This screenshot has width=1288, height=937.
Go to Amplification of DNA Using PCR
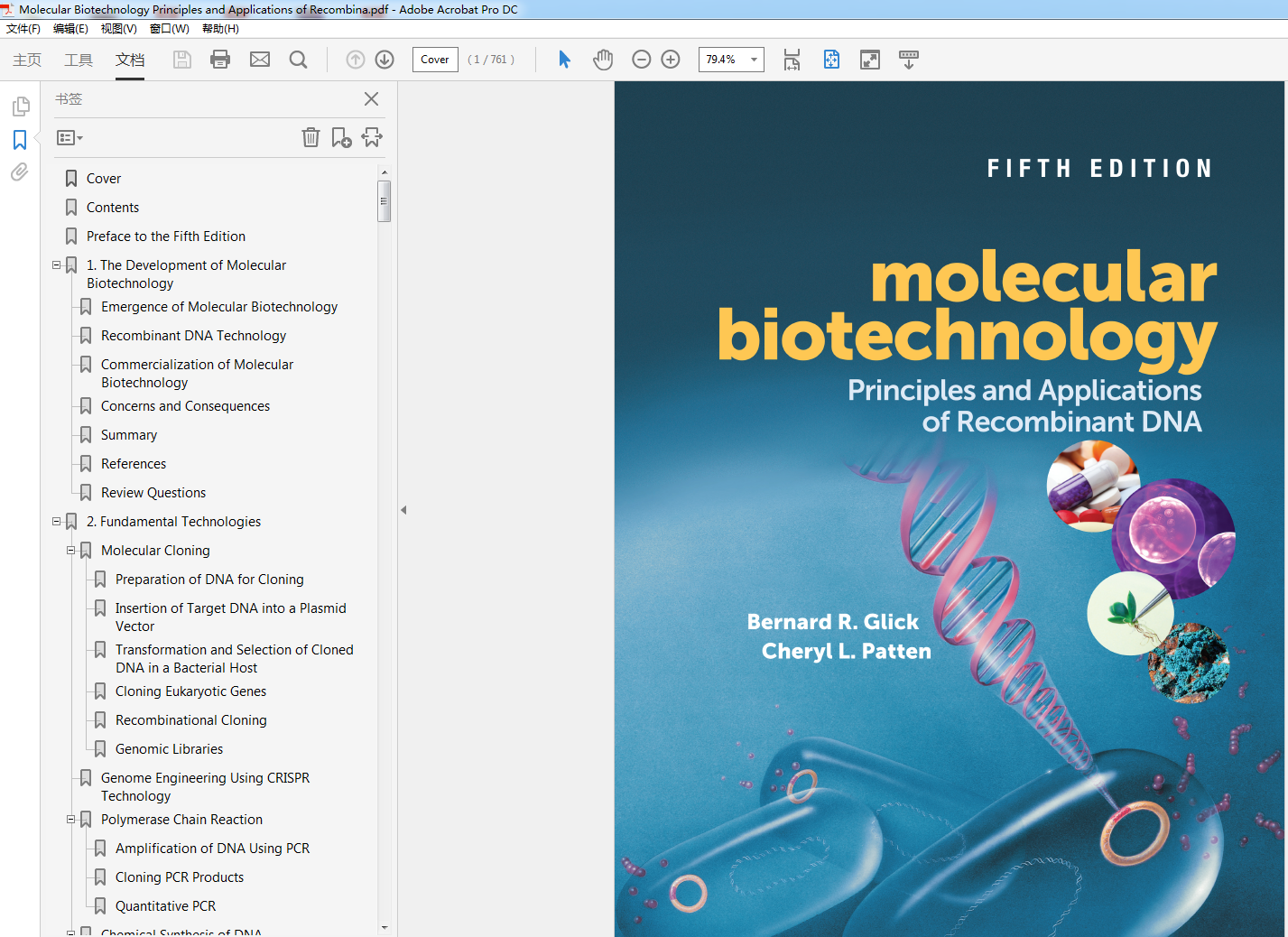pyautogui.click(x=213, y=849)
